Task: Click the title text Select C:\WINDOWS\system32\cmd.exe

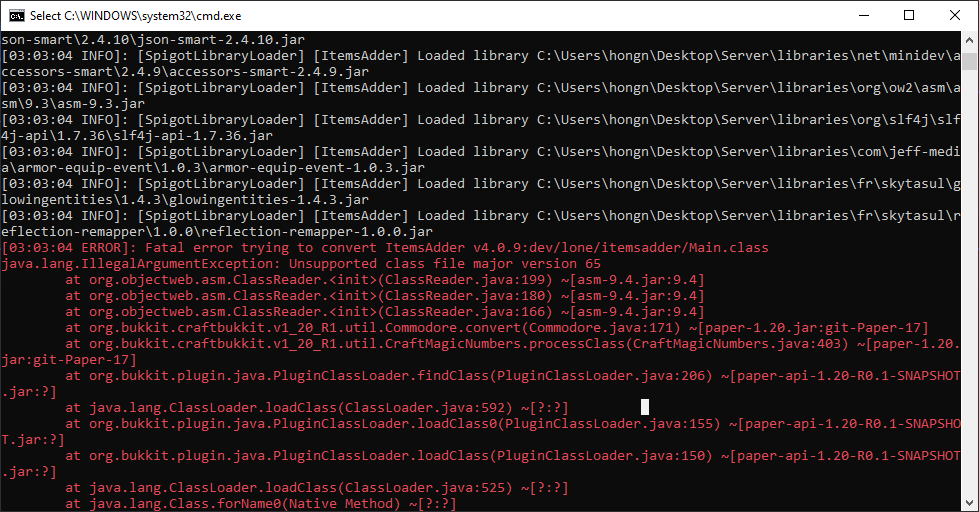Action: [x=135, y=16]
